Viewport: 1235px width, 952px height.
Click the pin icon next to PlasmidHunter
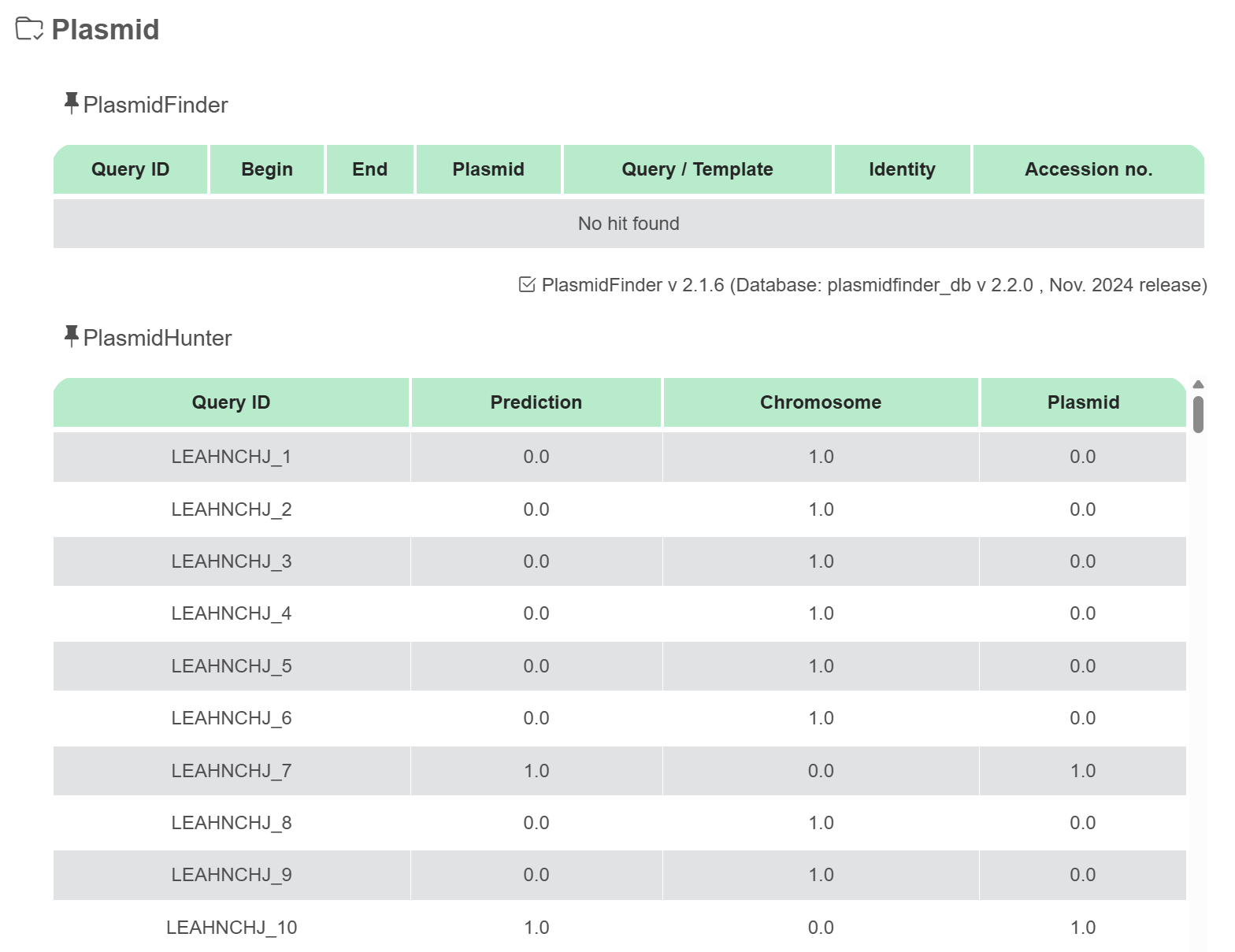[x=71, y=336]
